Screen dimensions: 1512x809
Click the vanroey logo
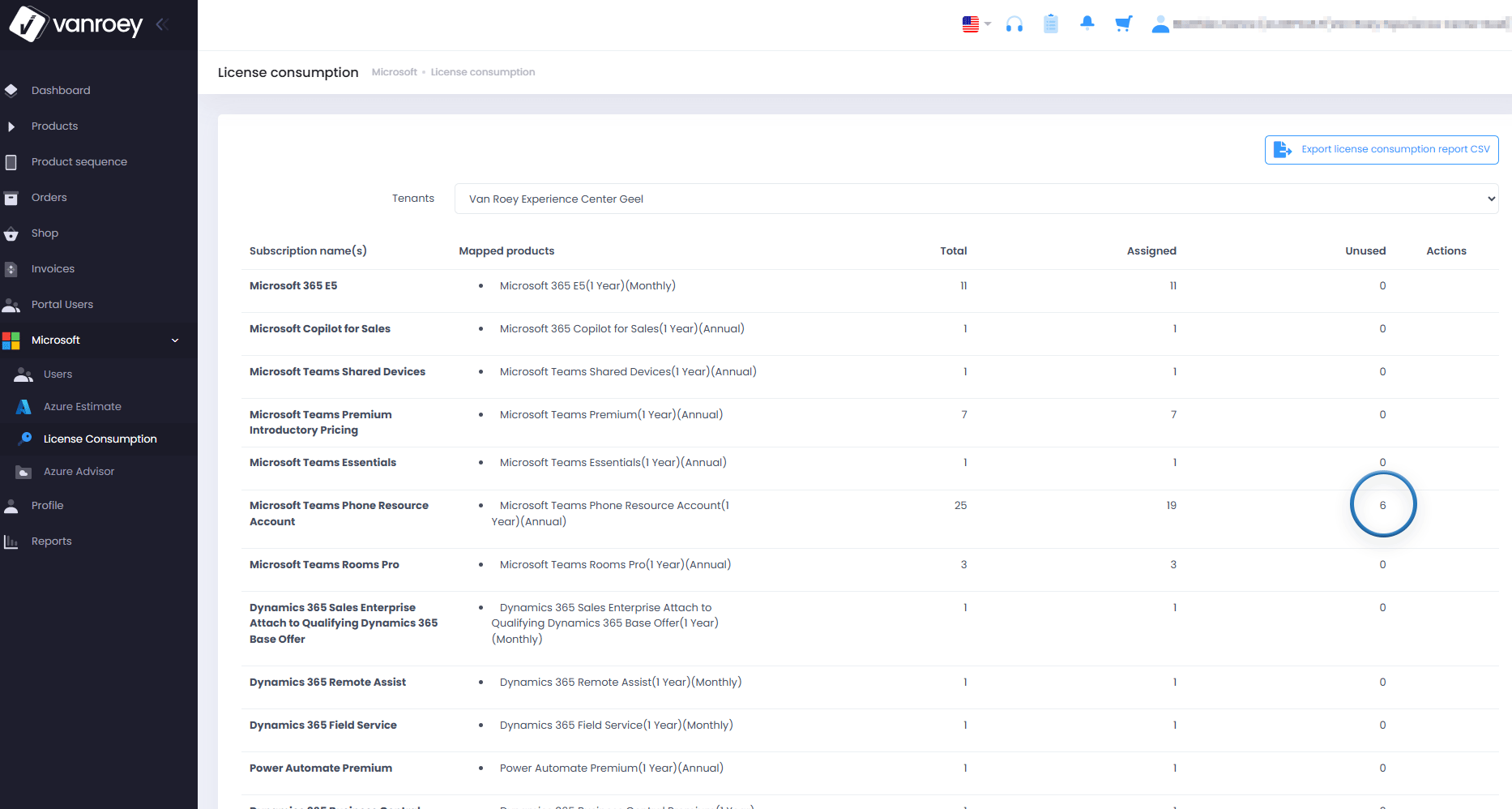[76, 24]
